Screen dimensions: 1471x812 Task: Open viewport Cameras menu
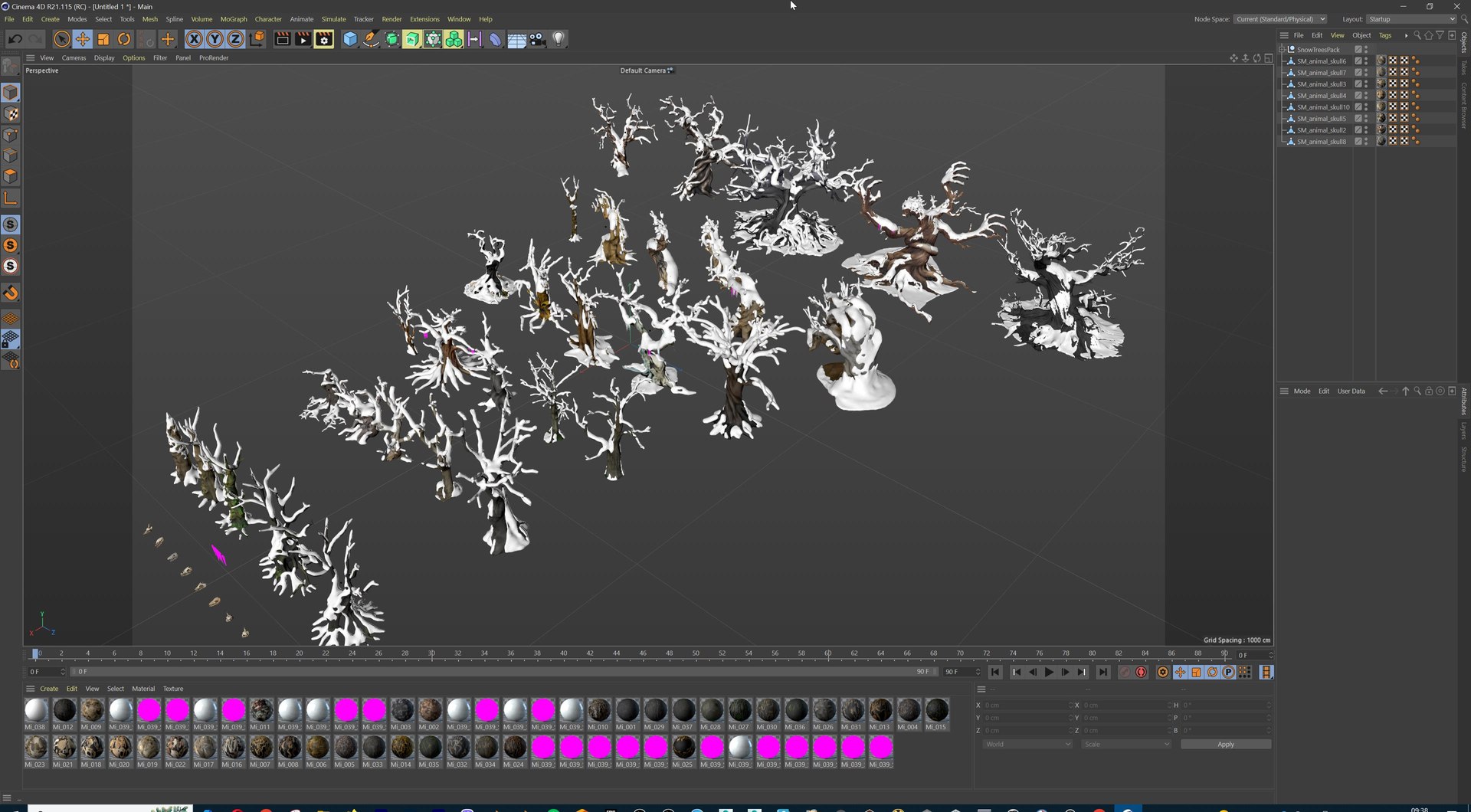click(74, 57)
